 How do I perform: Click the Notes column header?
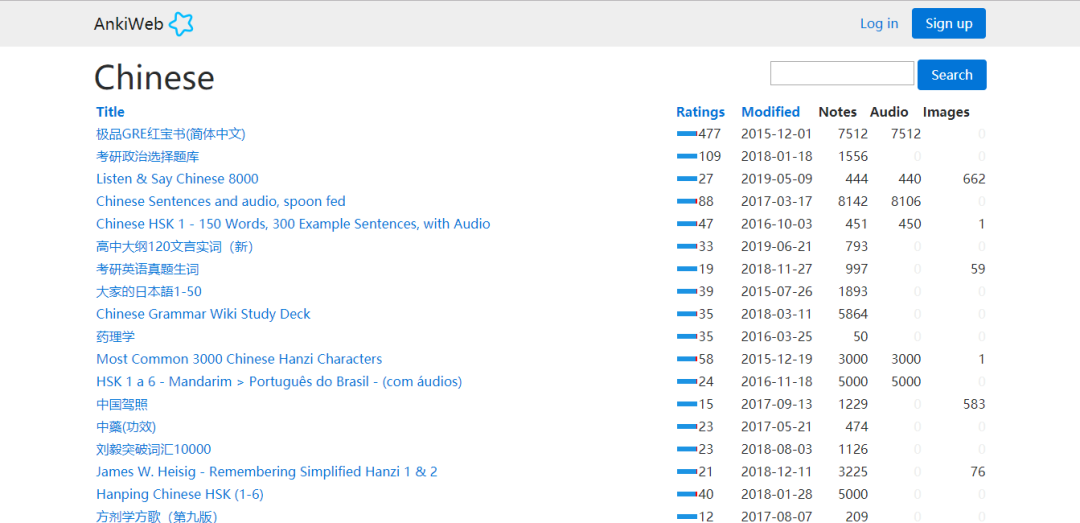tap(838, 112)
